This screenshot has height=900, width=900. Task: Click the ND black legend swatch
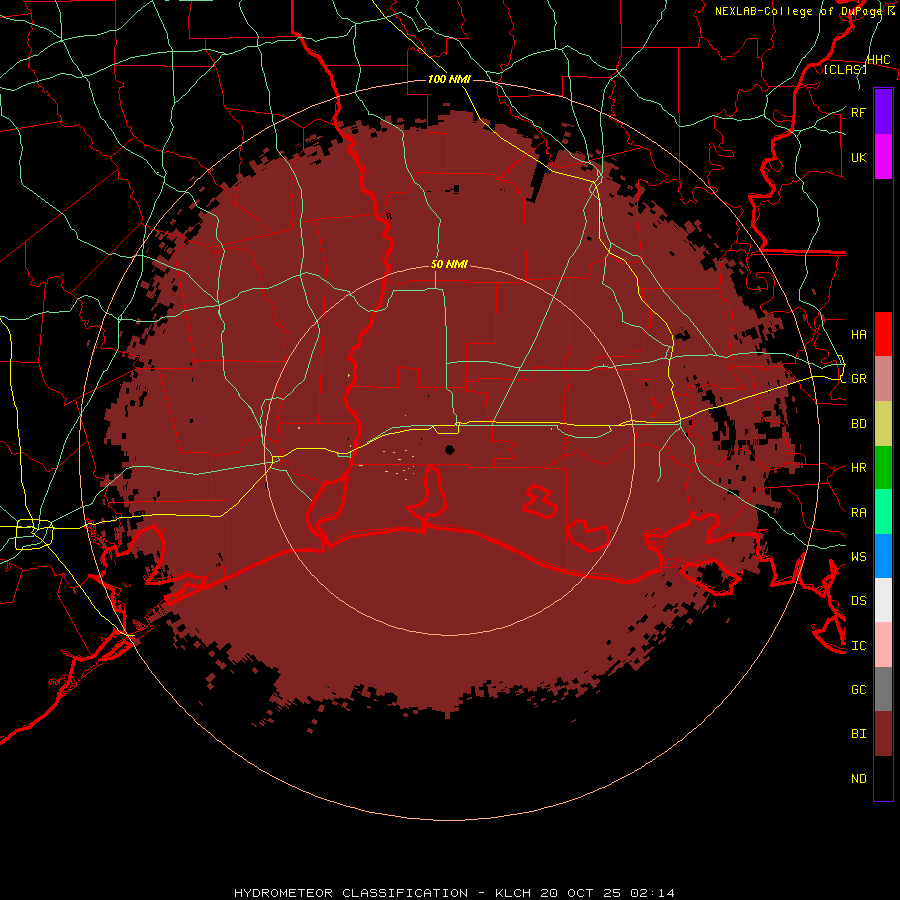pos(883,778)
